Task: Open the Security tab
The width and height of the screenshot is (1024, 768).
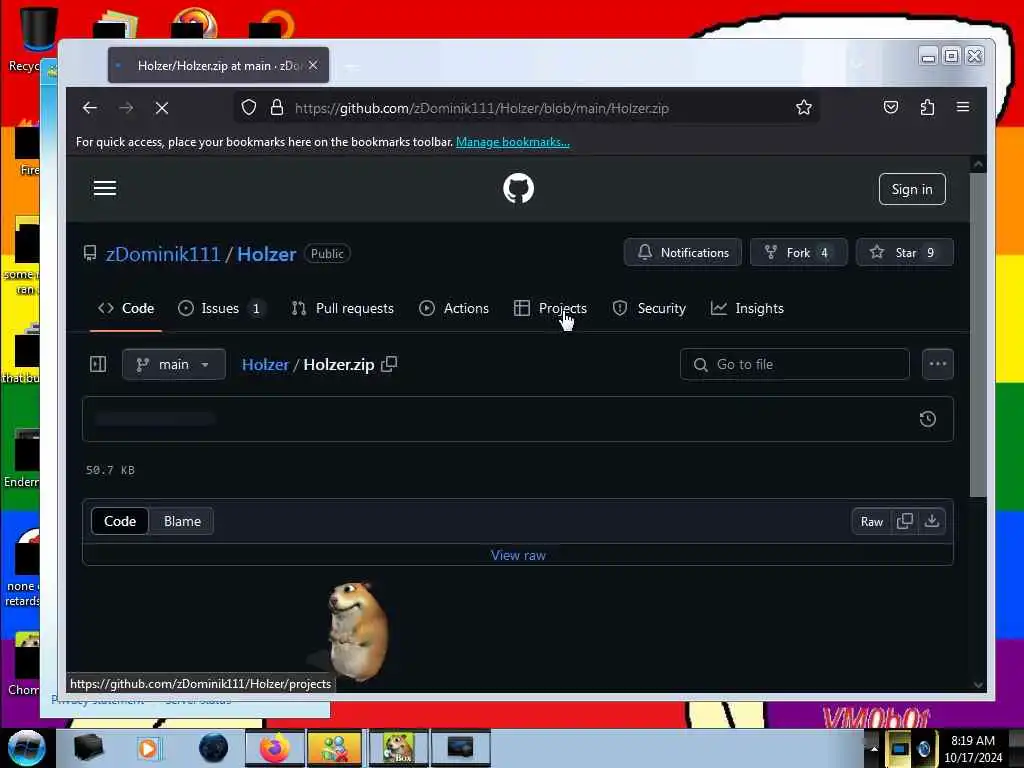Action: 649,308
